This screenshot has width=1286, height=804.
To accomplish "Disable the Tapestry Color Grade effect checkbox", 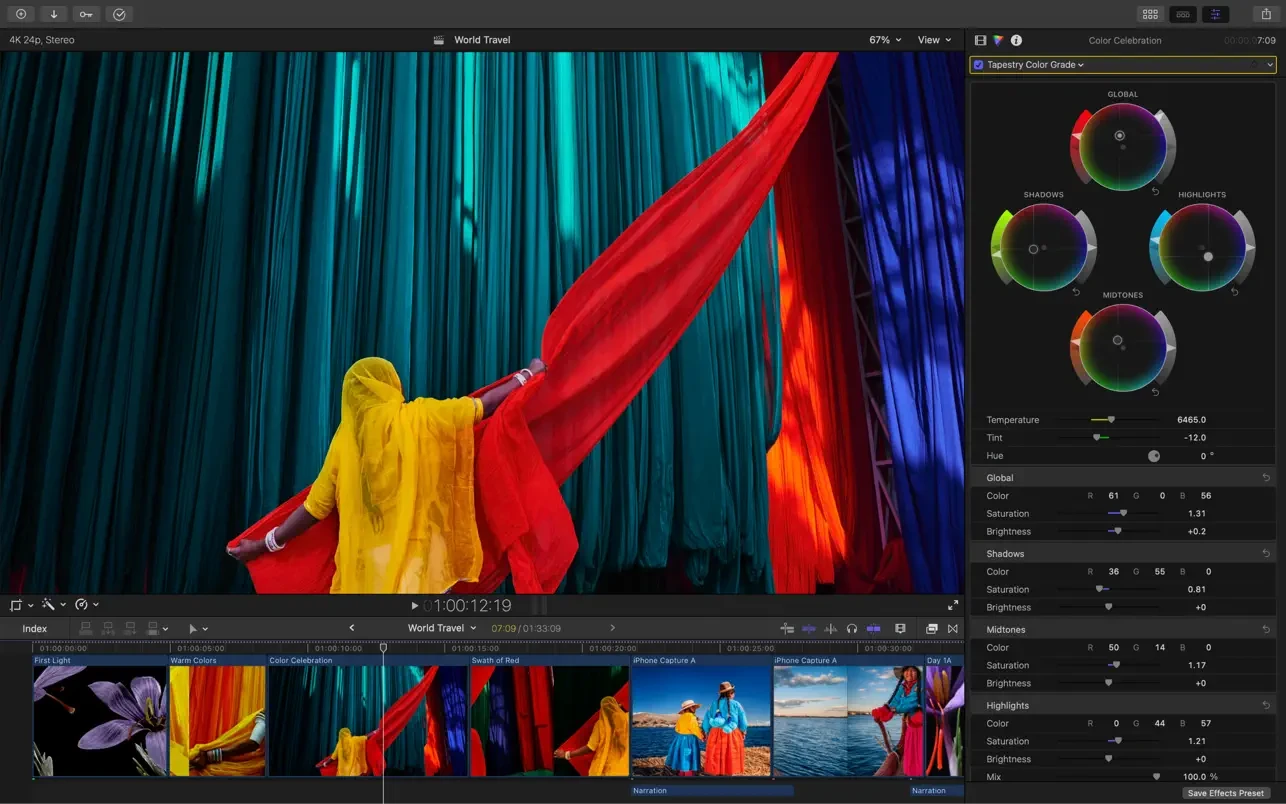I will [978, 64].
